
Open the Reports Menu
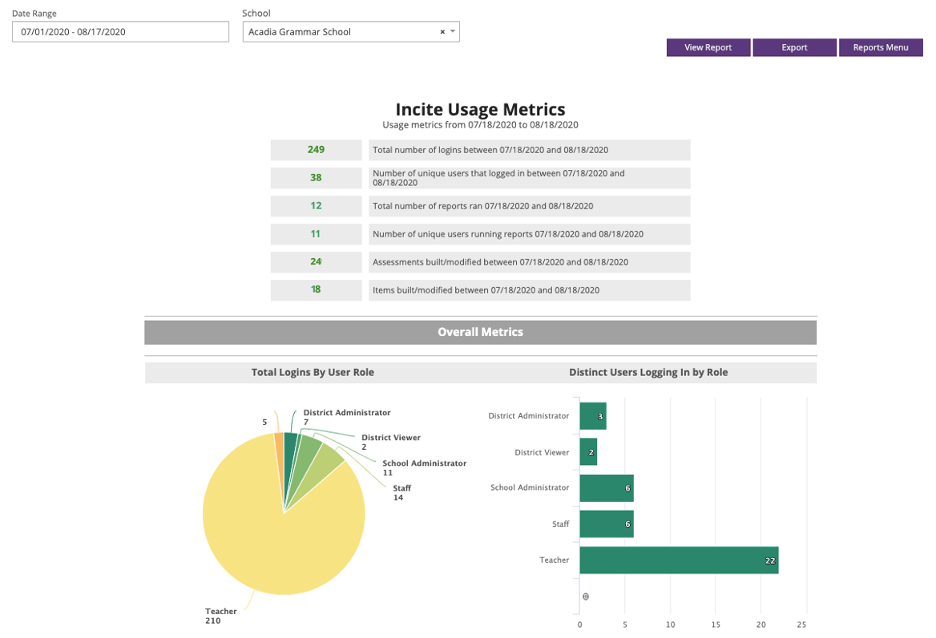(x=880, y=48)
